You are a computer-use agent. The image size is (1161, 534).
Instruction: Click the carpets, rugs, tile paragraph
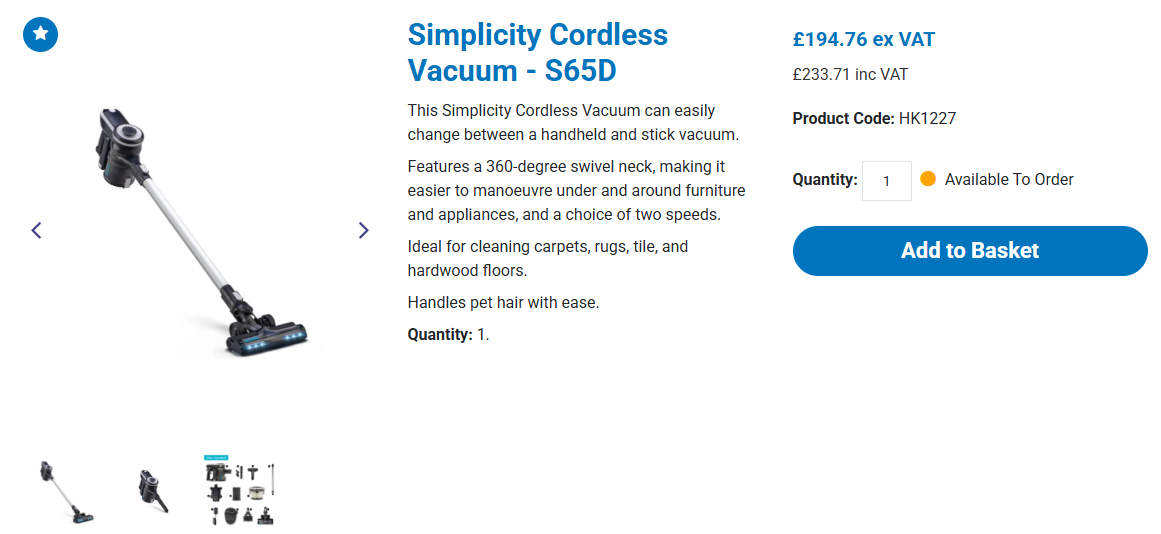pyautogui.click(x=547, y=258)
